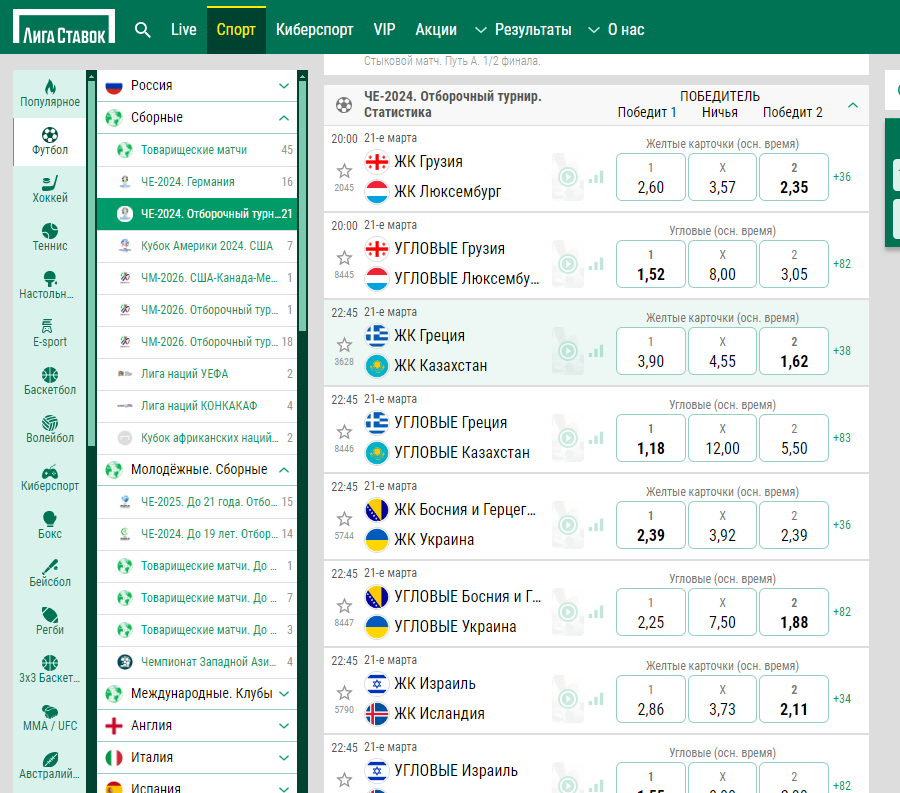Open video icon for ЖК Босния match
The image size is (900, 793).
pos(568,524)
